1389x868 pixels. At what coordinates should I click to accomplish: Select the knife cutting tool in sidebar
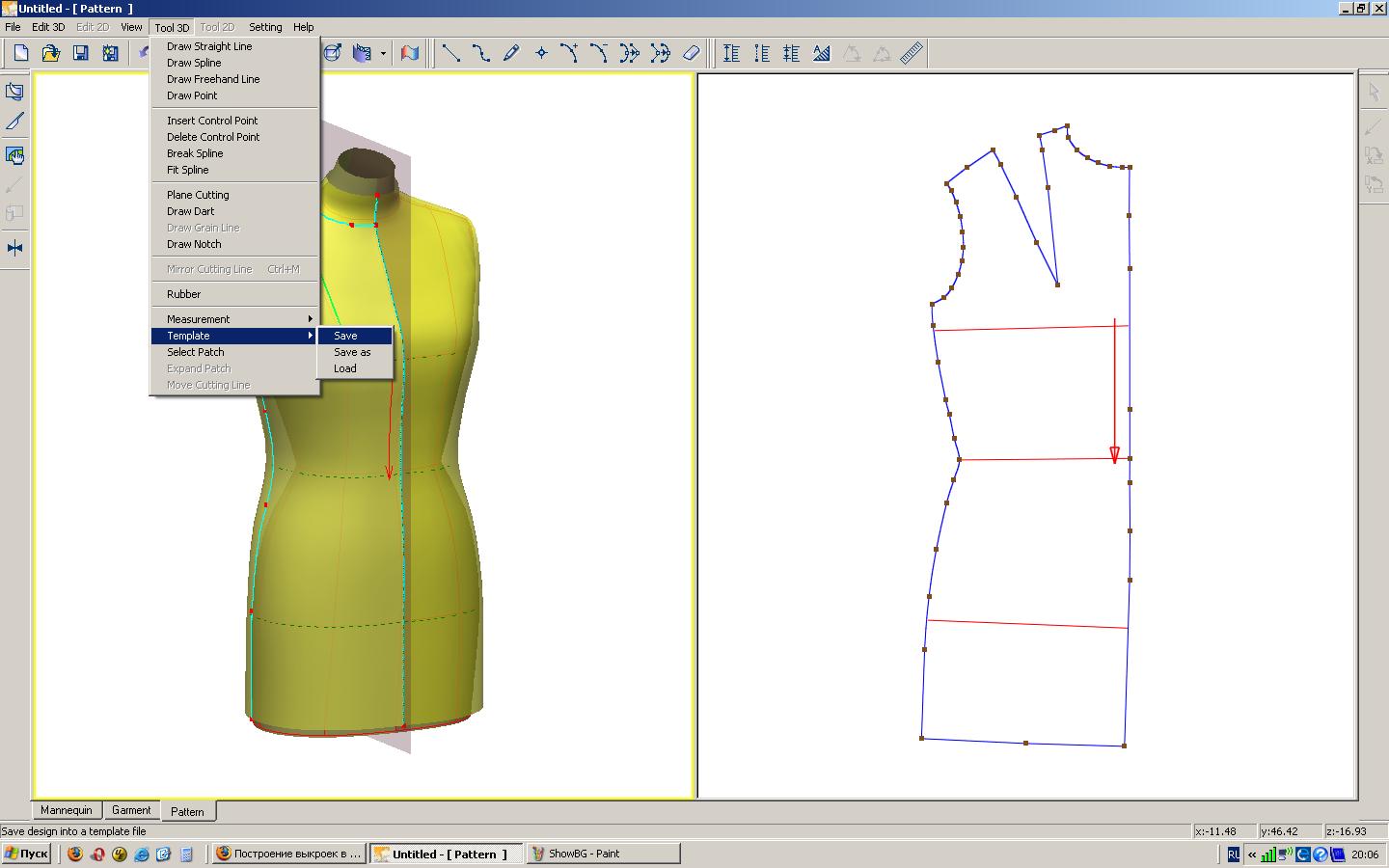[14, 122]
